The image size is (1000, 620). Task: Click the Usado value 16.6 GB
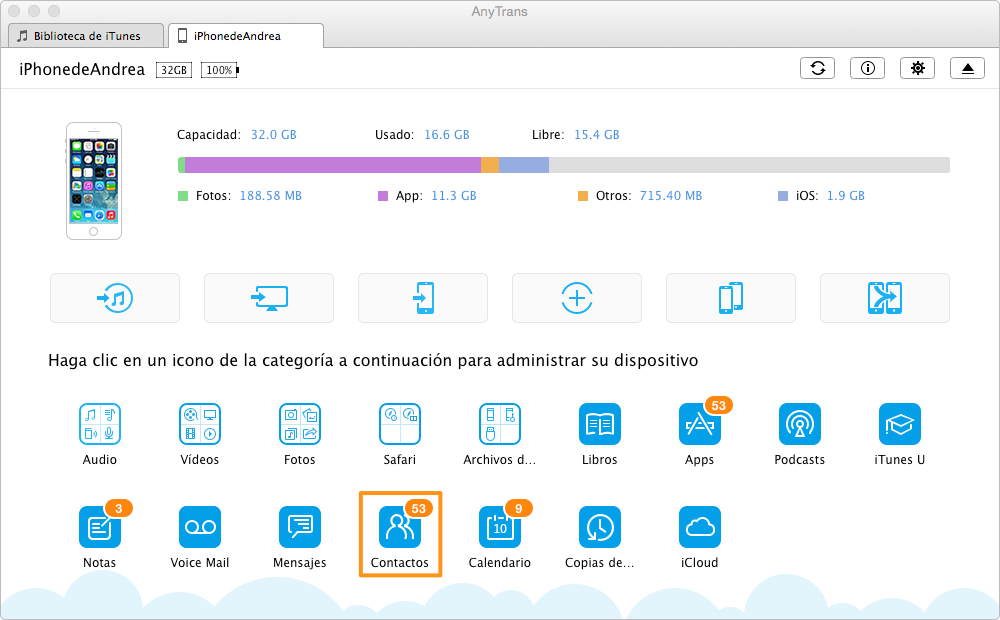pos(447,135)
